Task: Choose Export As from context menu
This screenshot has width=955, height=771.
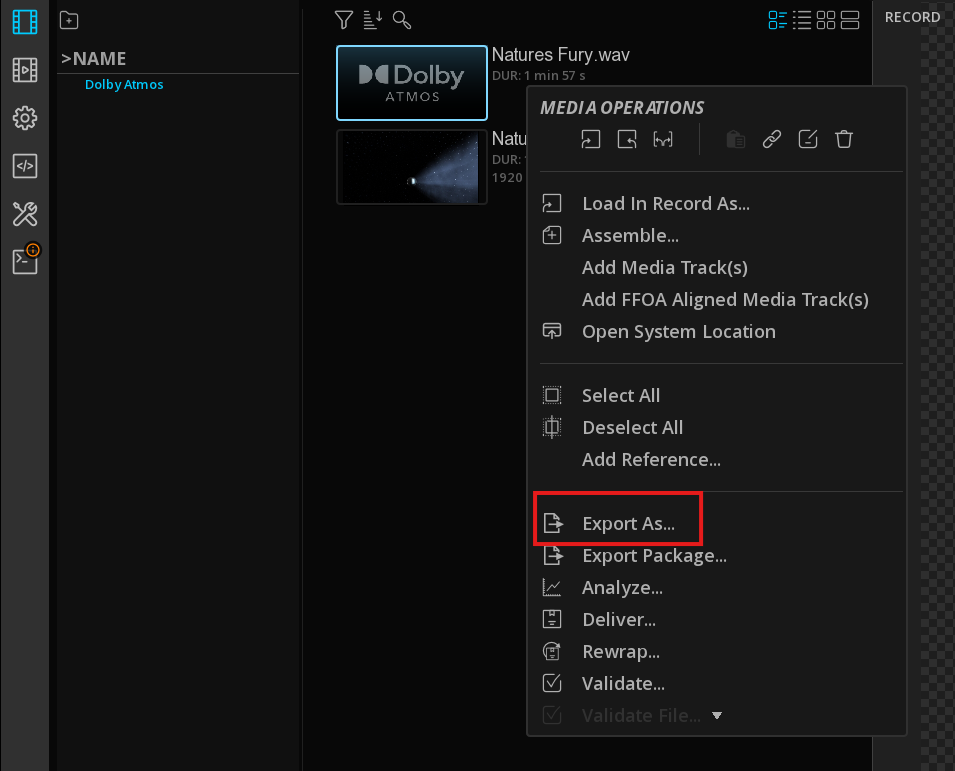Action: (x=628, y=524)
